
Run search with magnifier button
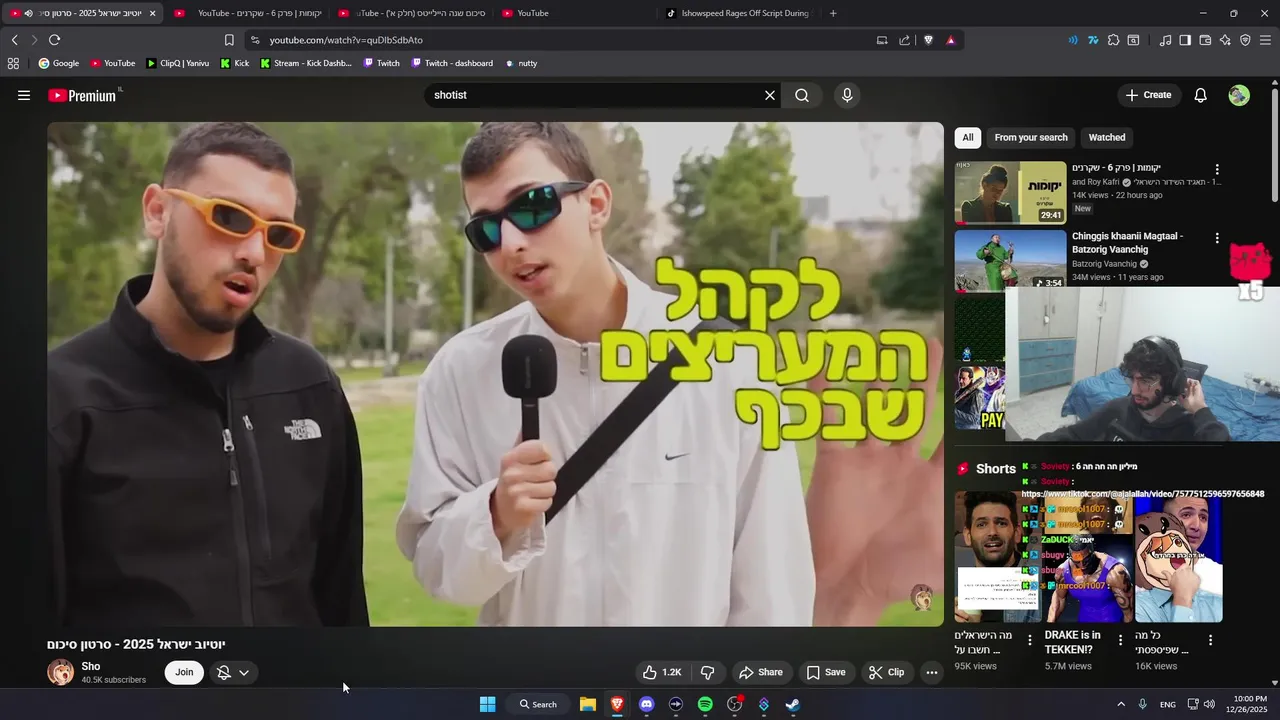802,95
